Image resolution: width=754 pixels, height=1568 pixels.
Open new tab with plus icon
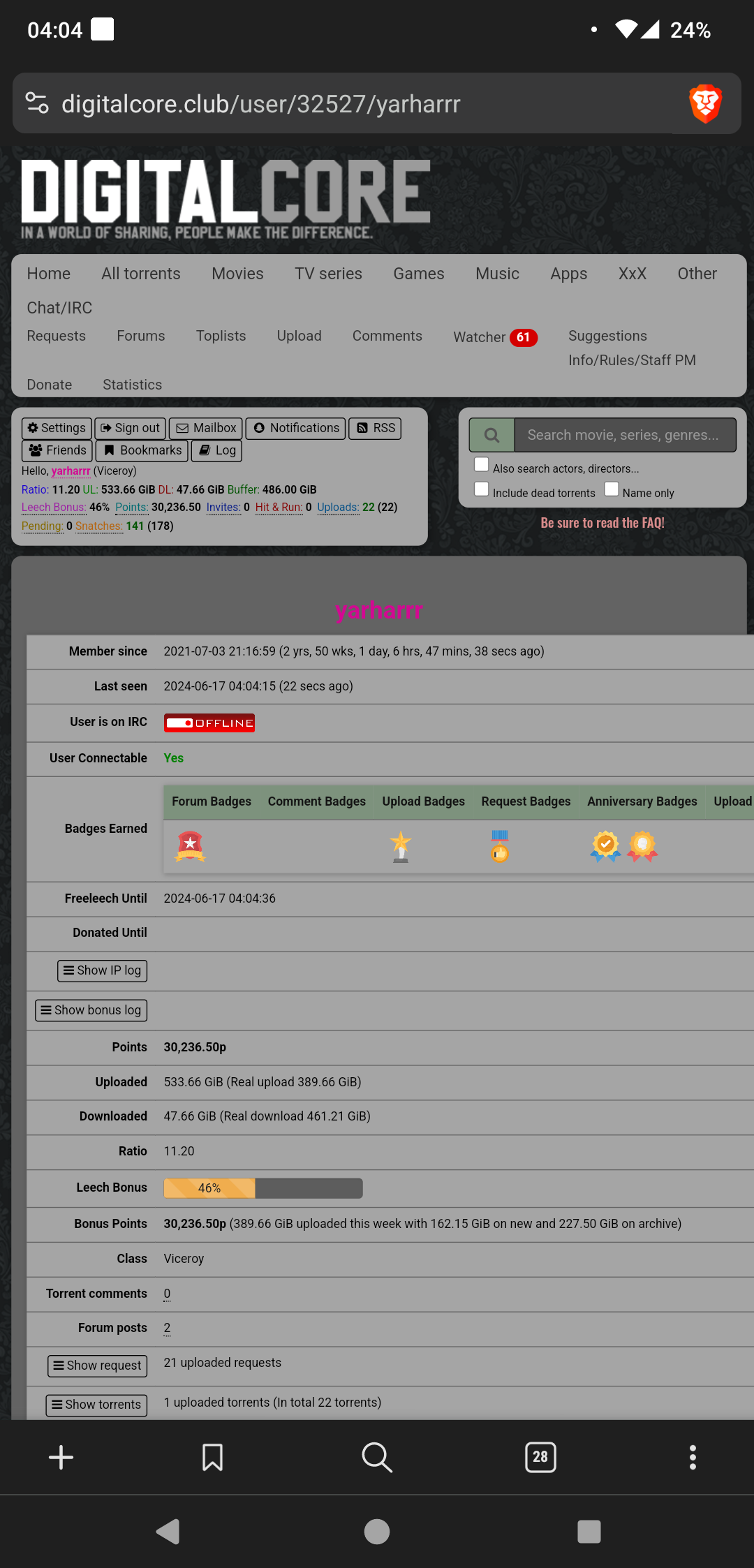tap(61, 1457)
